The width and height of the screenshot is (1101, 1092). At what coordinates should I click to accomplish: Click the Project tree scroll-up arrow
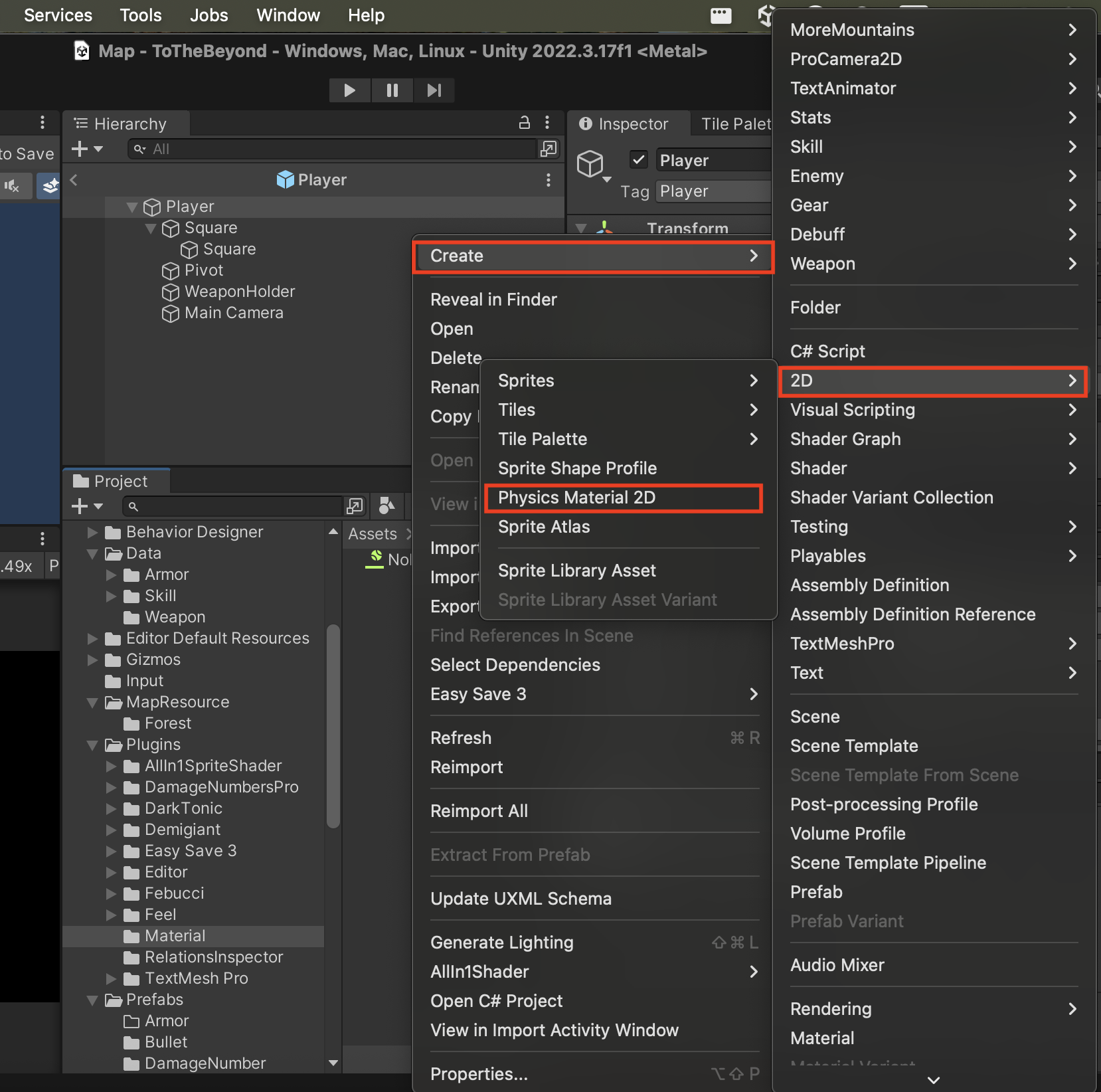pyautogui.click(x=333, y=531)
